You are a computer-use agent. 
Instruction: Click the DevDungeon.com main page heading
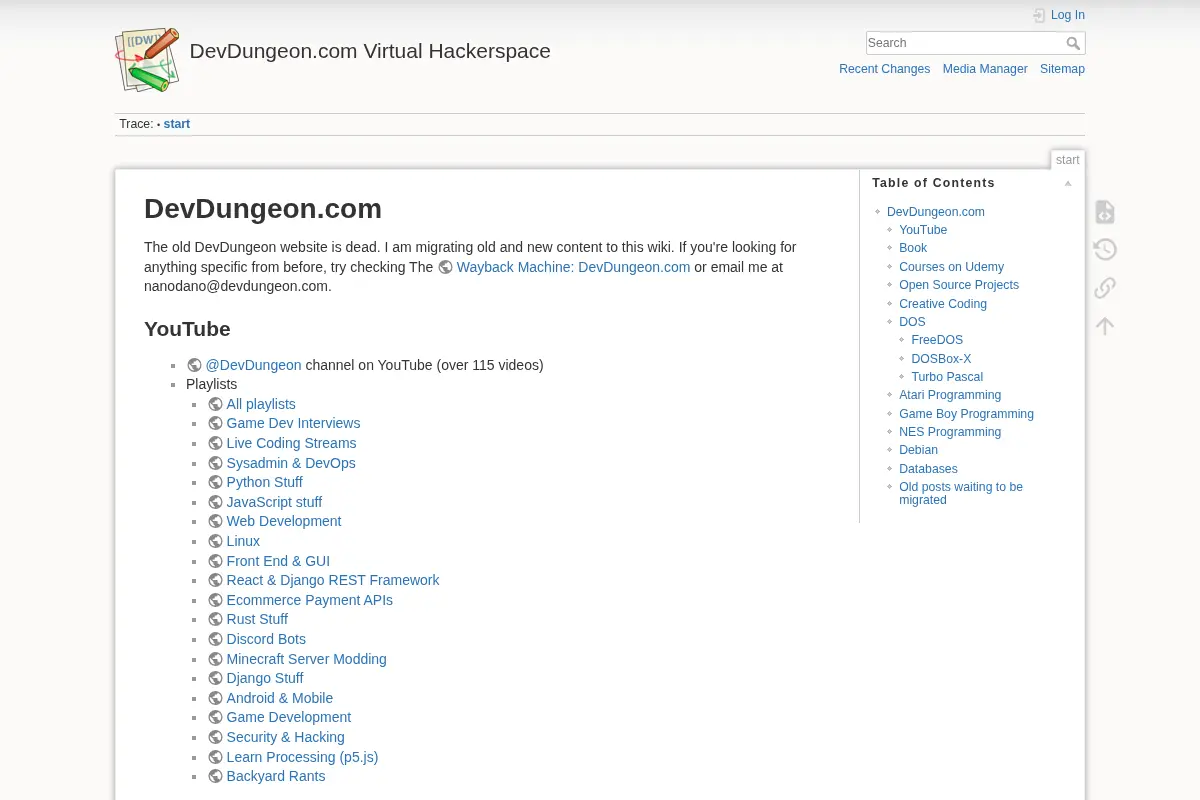pos(263,209)
